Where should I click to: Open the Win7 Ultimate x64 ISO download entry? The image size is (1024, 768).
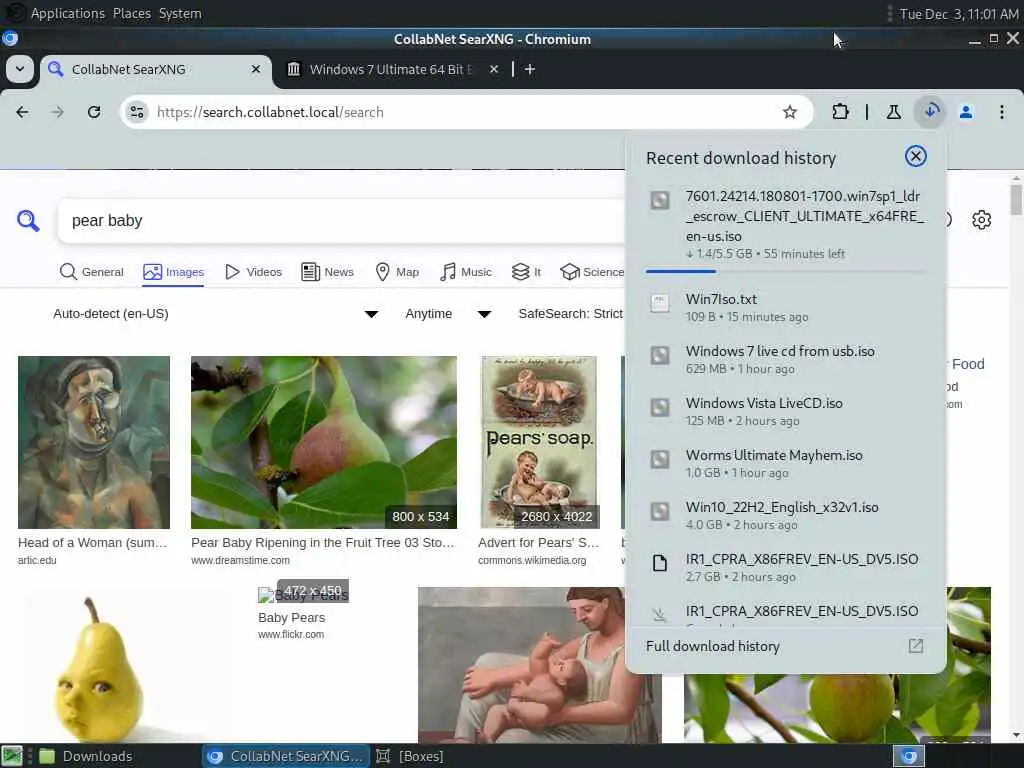point(786,224)
